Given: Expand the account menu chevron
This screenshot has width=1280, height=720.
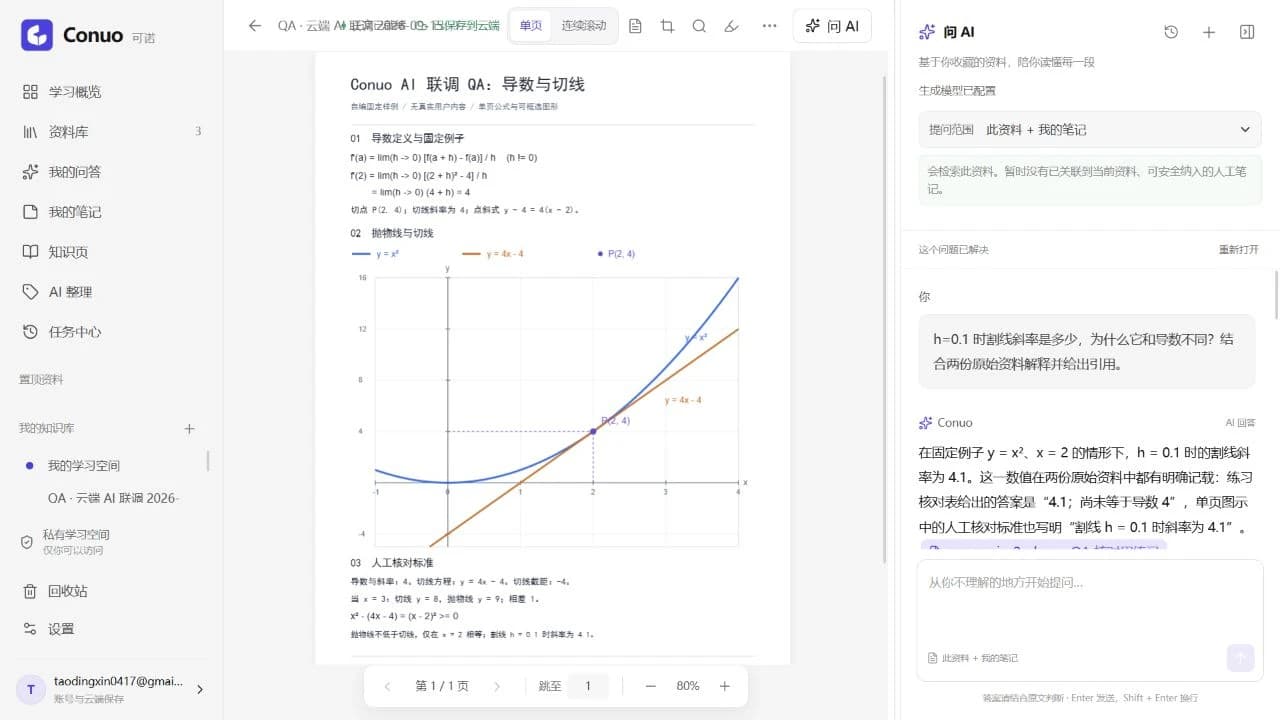Looking at the screenshot, I should point(199,689).
